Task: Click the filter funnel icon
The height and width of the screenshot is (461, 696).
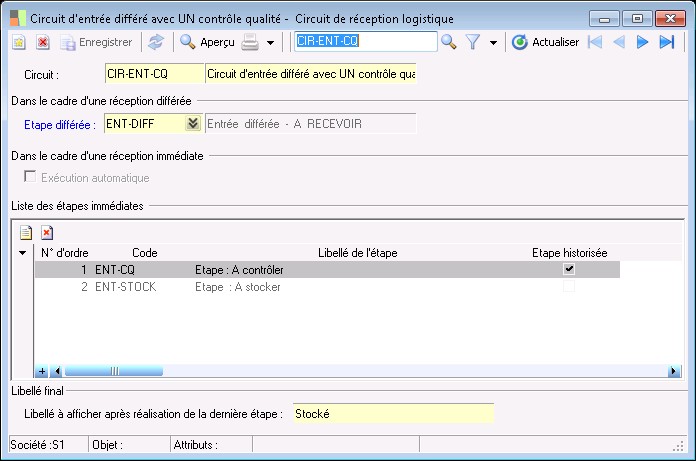Action: pyautogui.click(x=473, y=43)
